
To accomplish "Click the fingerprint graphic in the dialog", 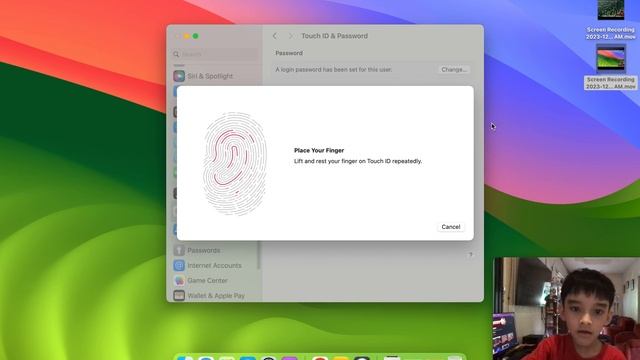I will pyautogui.click(x=235, y=164).
